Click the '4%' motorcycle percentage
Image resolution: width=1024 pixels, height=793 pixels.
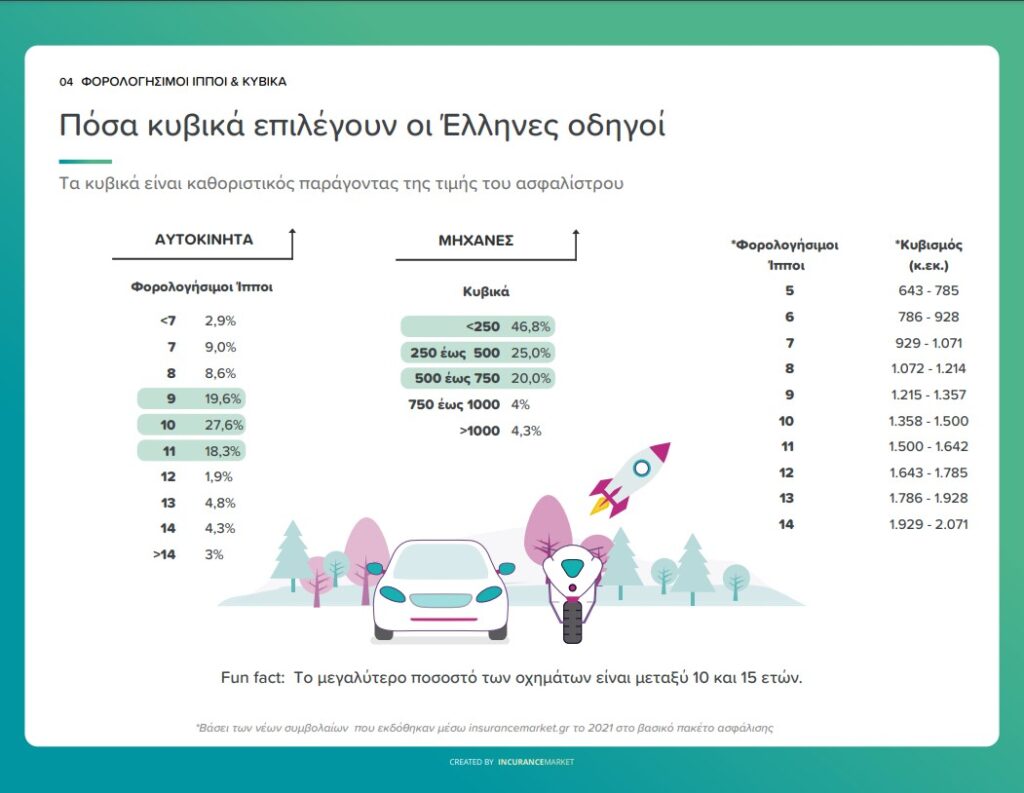pyautogui.click(x=520, y=404)
